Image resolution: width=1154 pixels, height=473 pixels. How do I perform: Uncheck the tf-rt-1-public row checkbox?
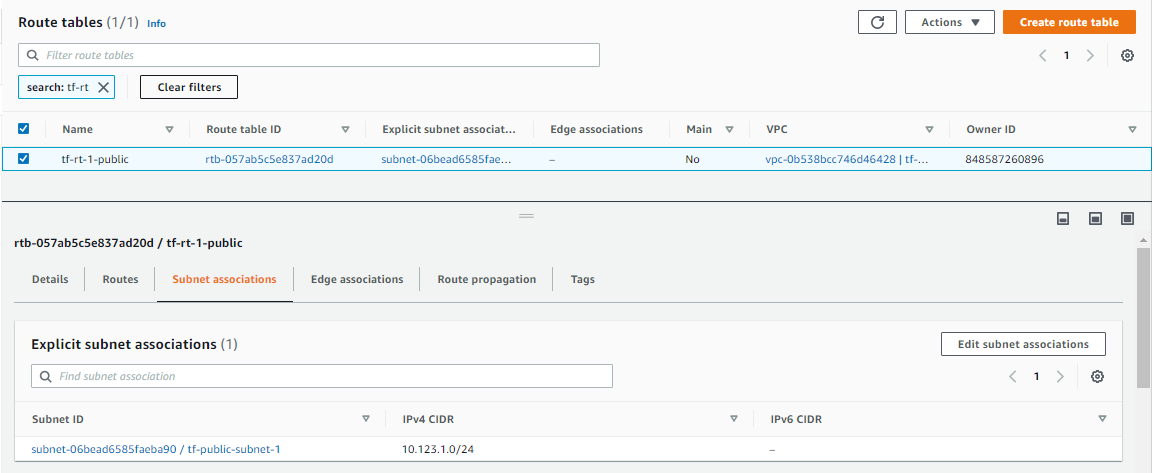(x=24, y=158)
